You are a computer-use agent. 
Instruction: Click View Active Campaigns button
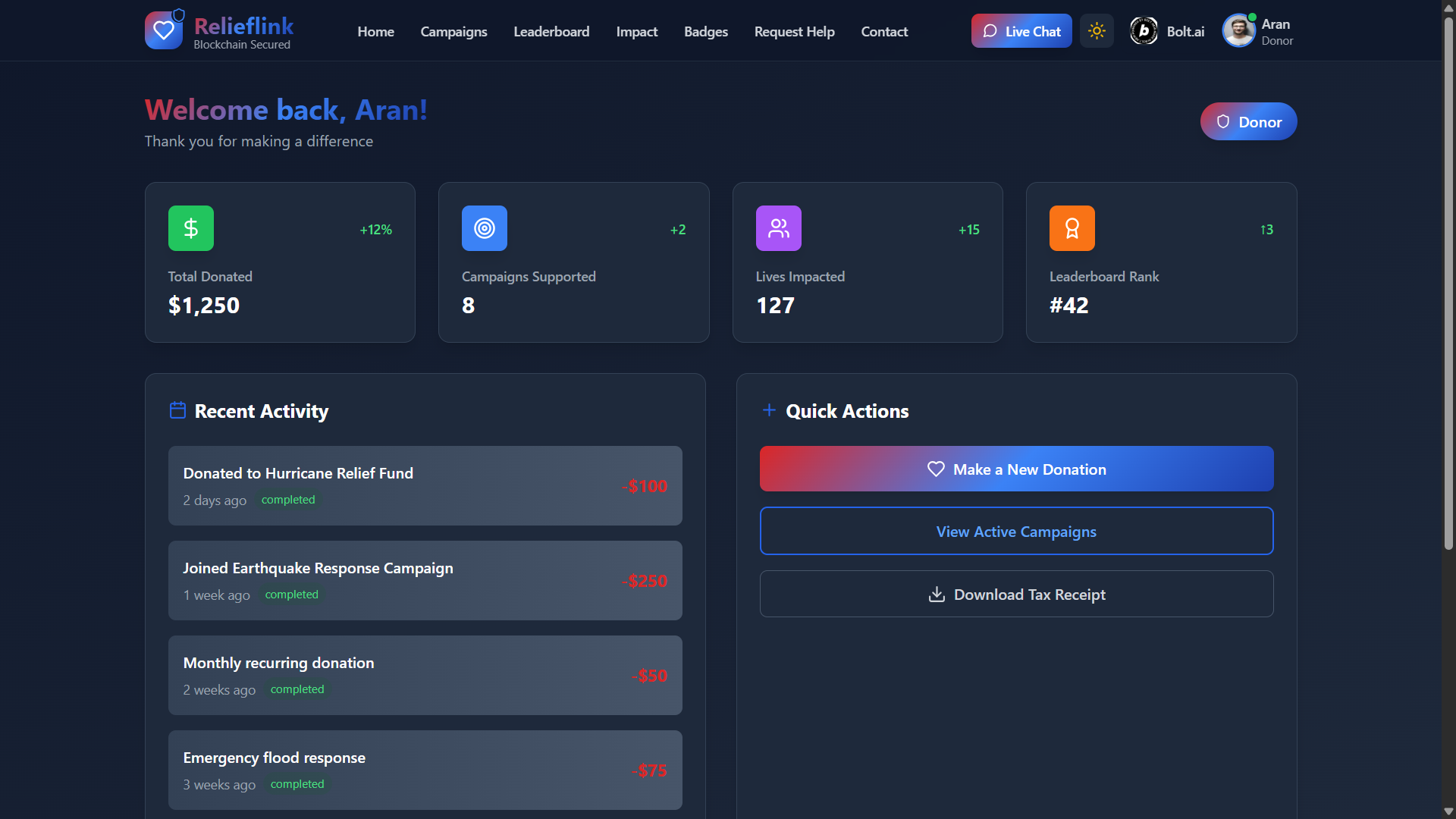pyautogui.click(x=1016, y=532)
